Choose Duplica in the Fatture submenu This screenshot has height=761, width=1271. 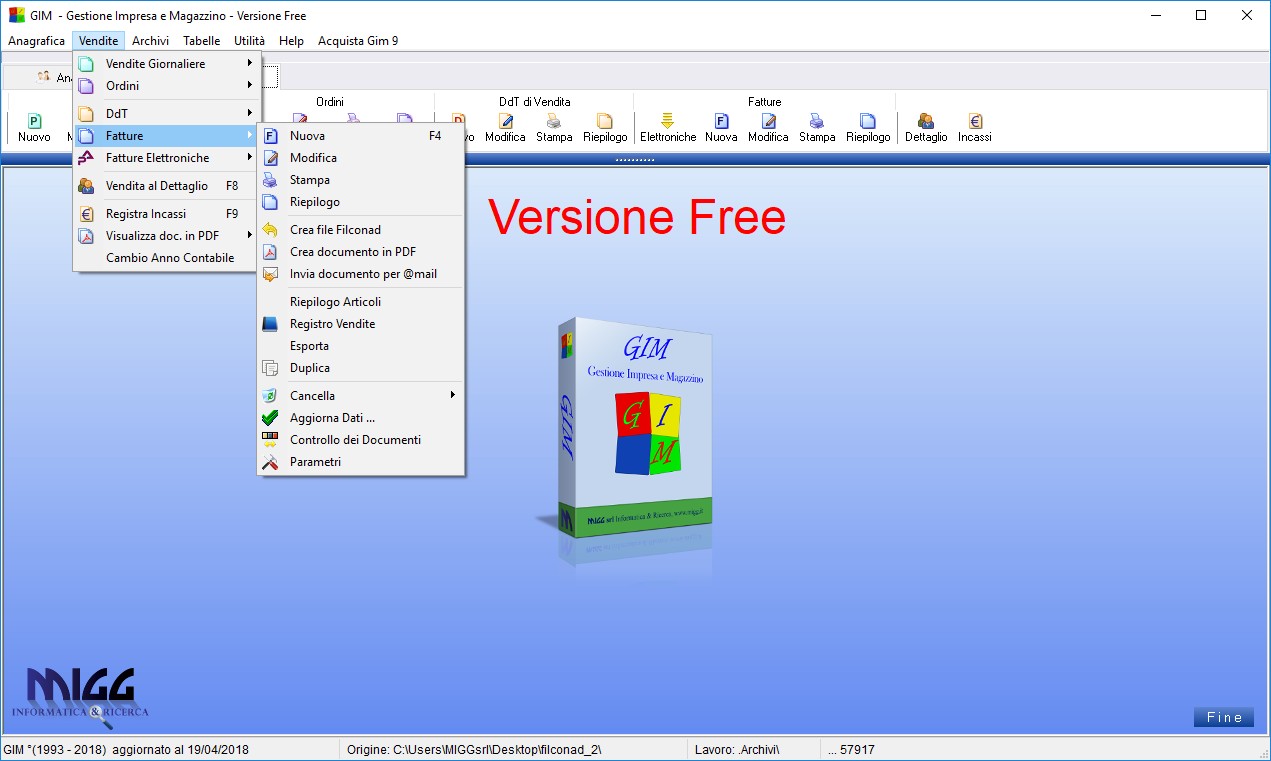tap(361, 368)
